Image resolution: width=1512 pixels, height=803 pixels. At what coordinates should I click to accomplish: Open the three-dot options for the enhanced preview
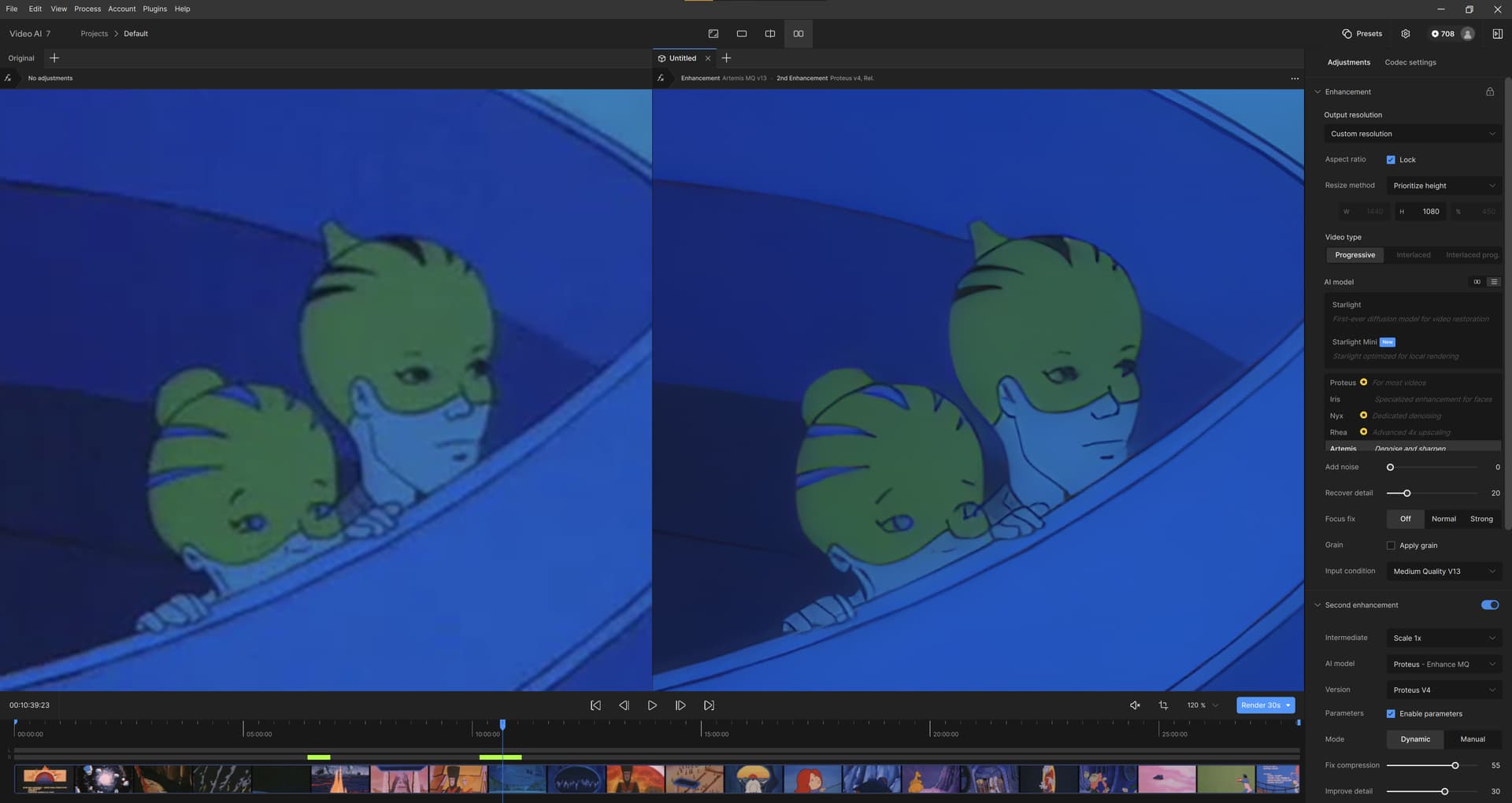pyautogui.click(x=1295, y=79)
